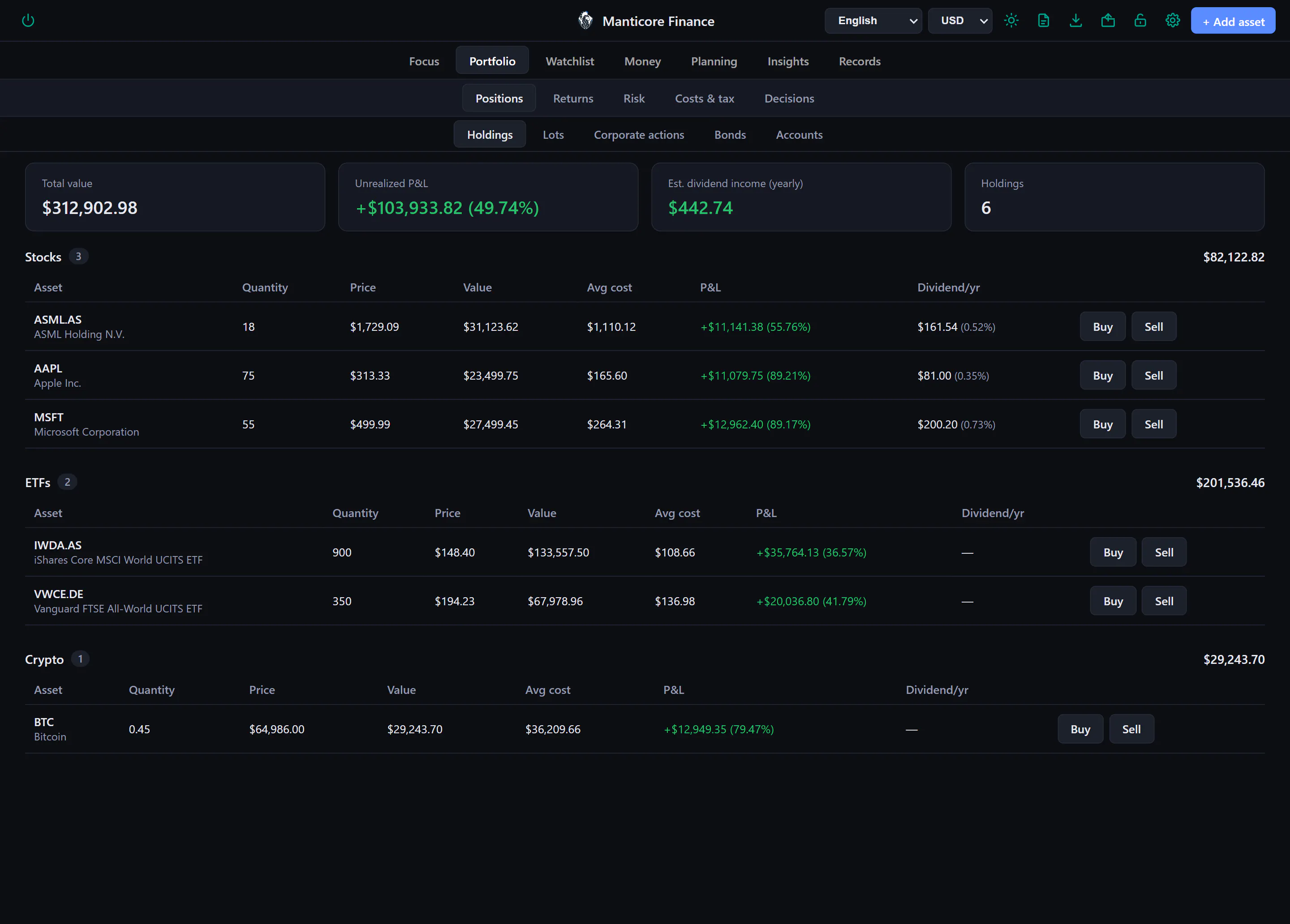Click the P&L column header in Stocks
The image size is (1290, 924).
pyautogui.click(x=710, y=287)
